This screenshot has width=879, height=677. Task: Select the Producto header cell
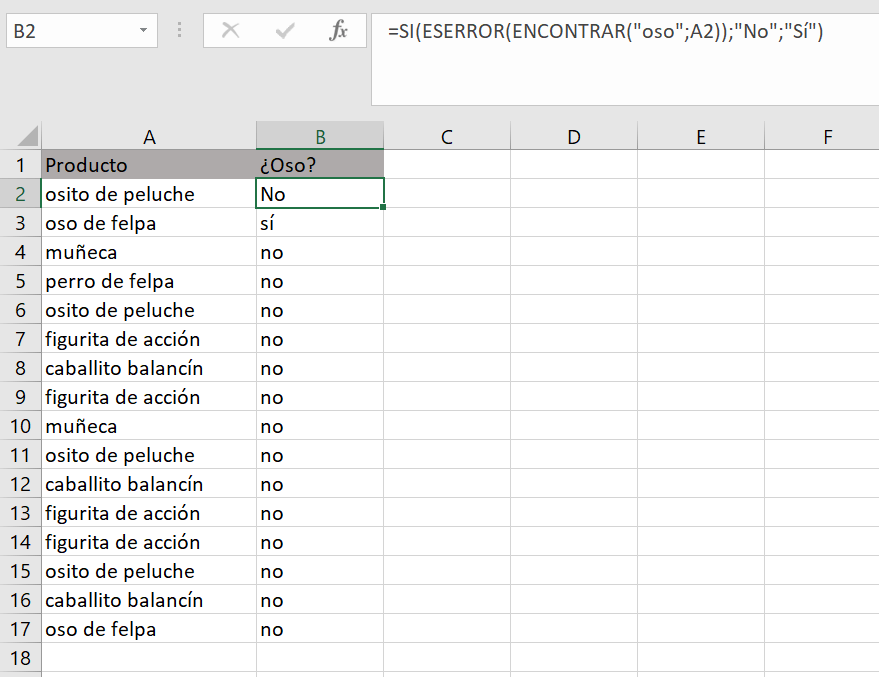pyautogui.click(x=149, y=165)
